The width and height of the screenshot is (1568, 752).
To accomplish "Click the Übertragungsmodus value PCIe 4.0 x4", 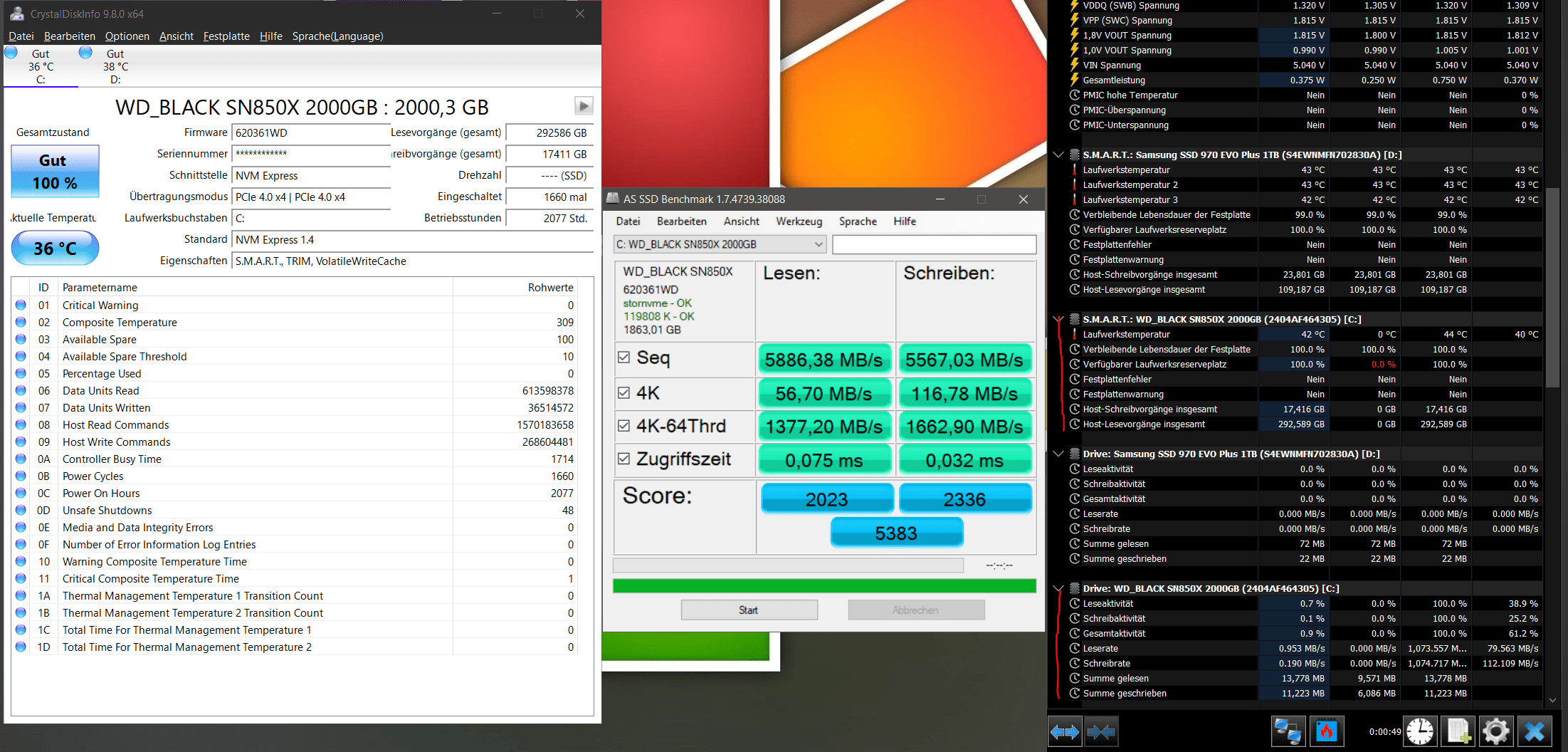I will click(x=311, y=197).
